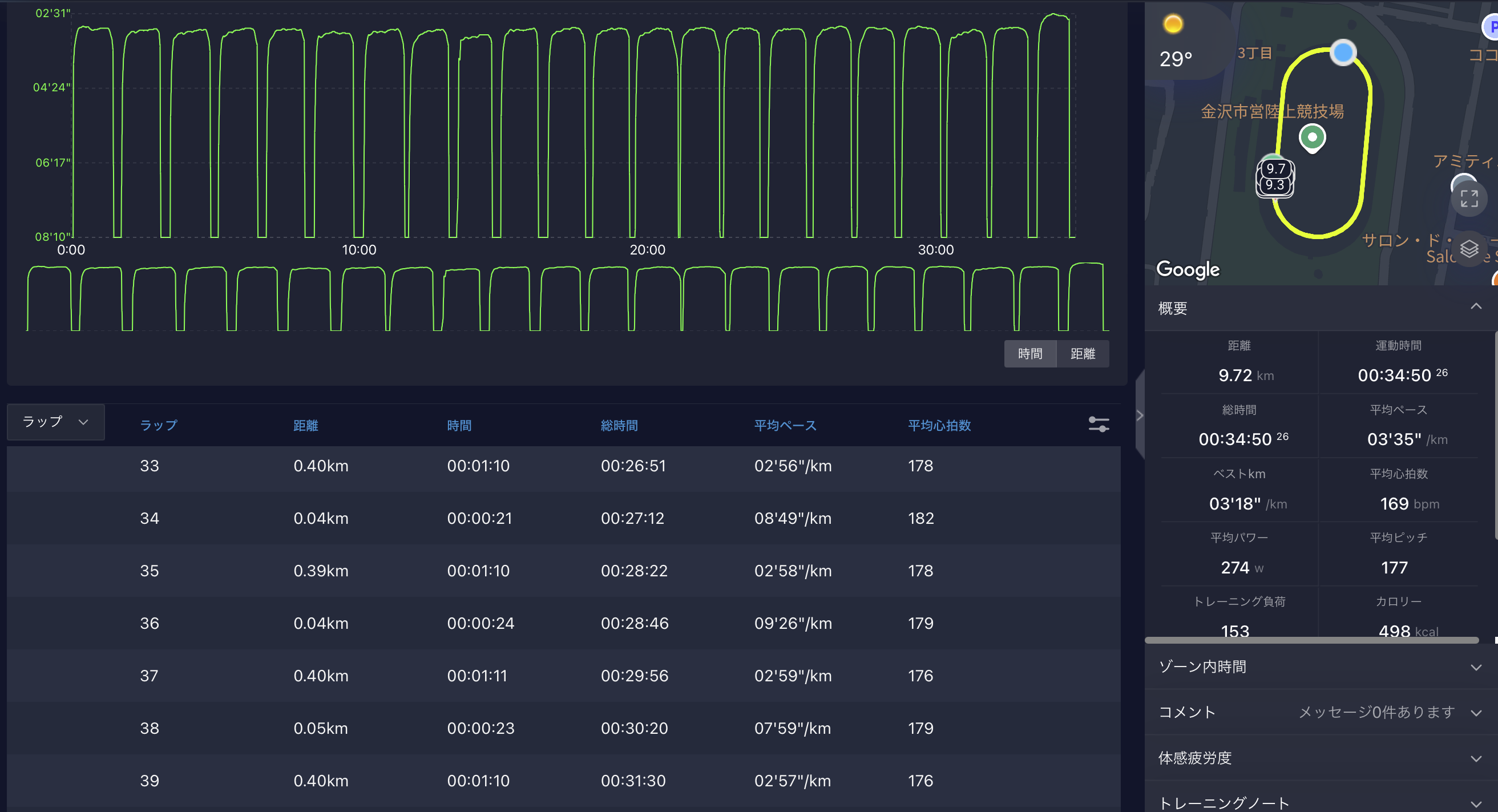
Task: Click the map layers icon
Action: [1469, 249]
